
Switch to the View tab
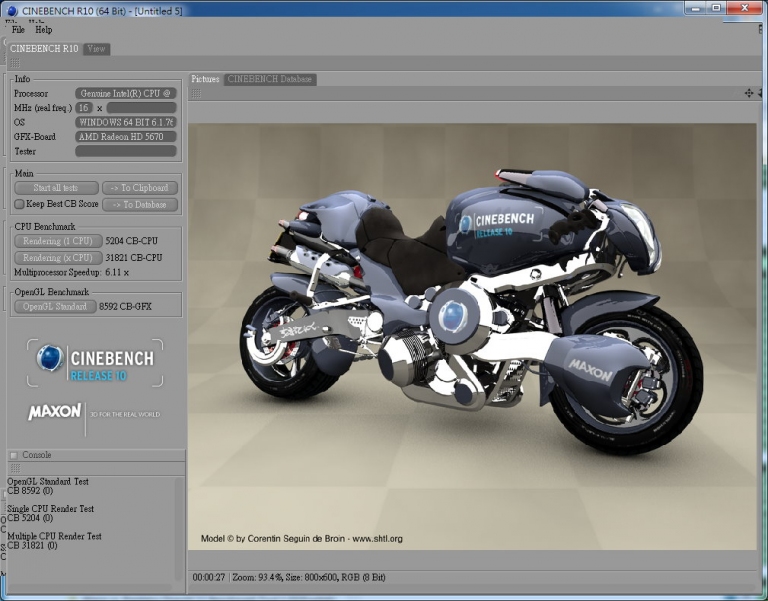click(x=96, y=49)
